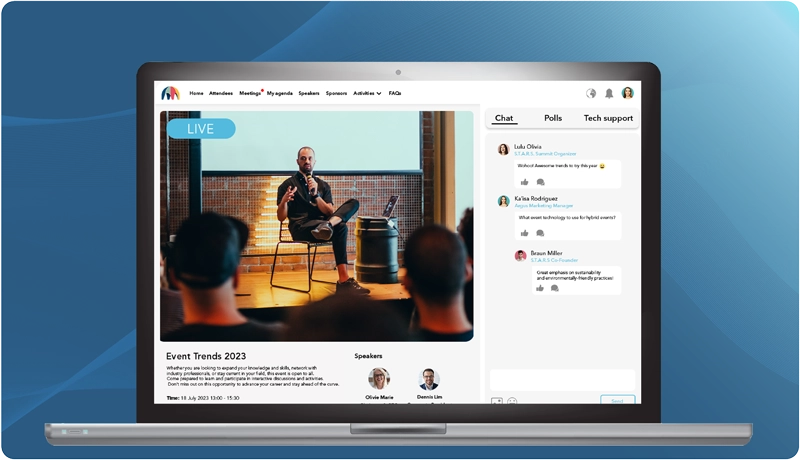The height and width of the screenshot is (460, 800).
Task: Click the event description paragraph
Action: (253, 376)
